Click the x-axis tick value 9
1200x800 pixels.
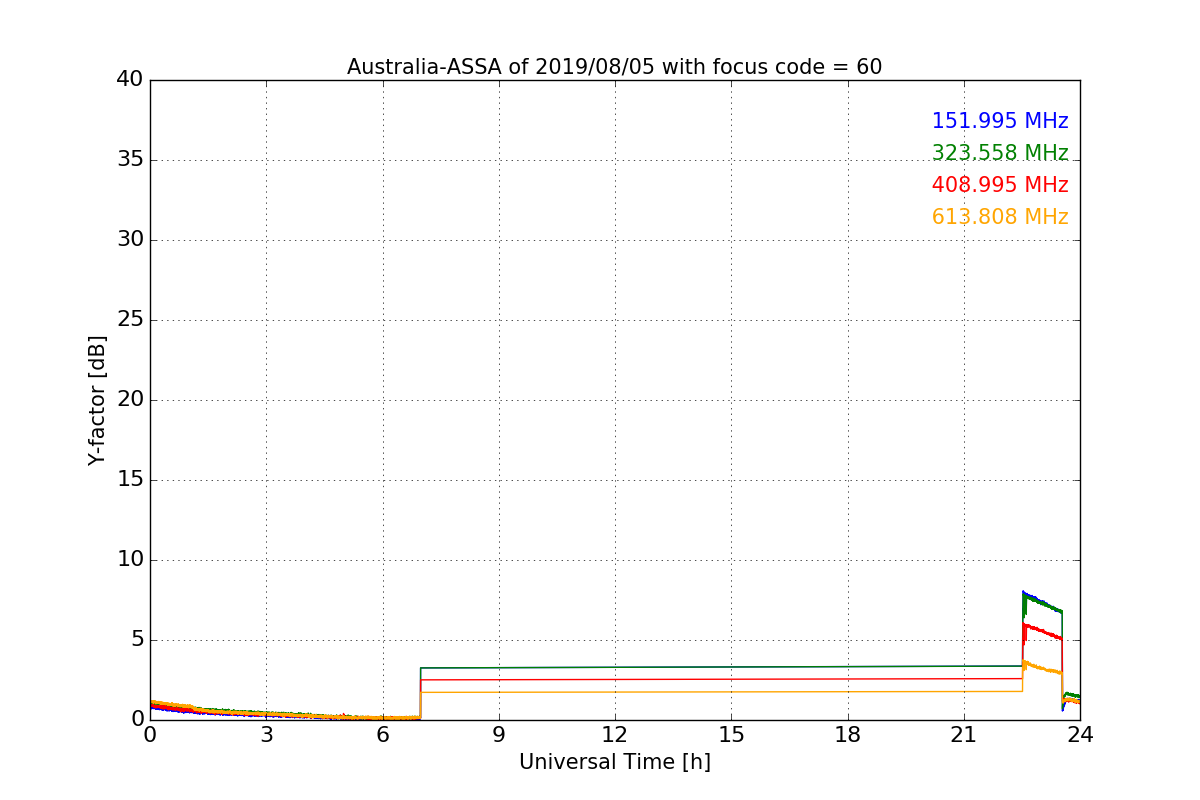(499, 735)
